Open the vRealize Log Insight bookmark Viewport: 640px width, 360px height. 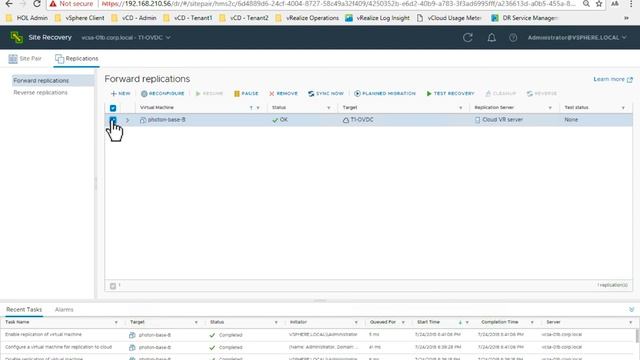(x=378, y=18)
